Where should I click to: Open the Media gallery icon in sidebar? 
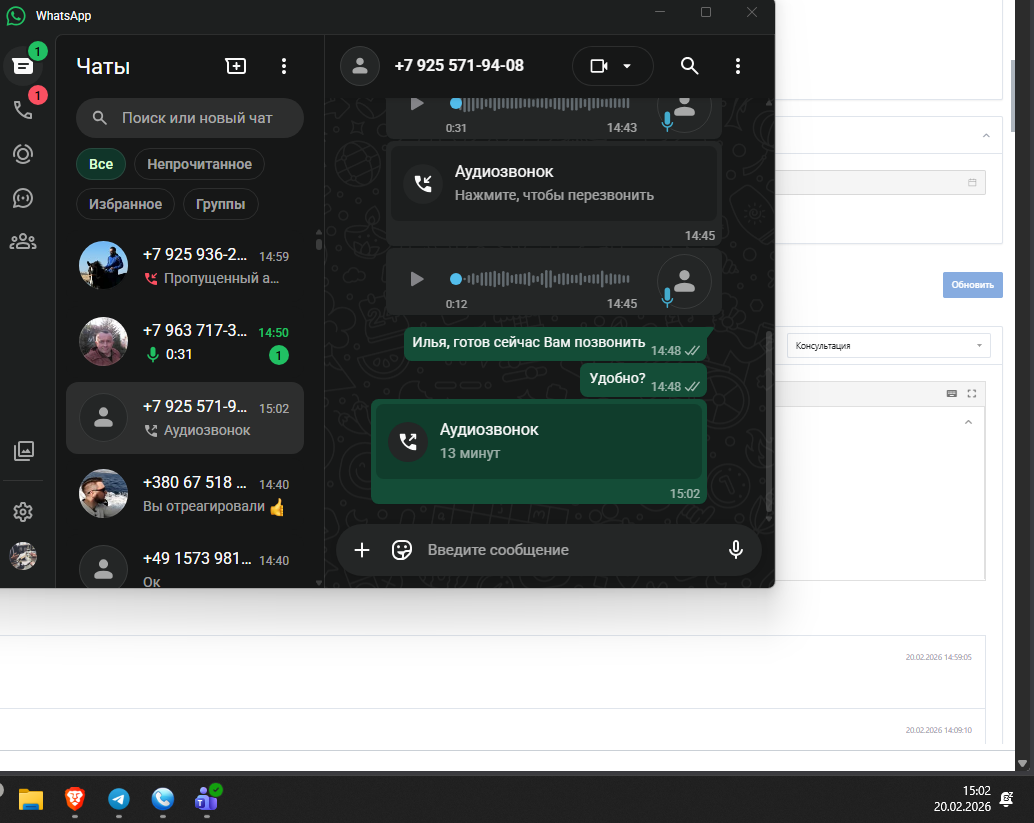(24, 451)
